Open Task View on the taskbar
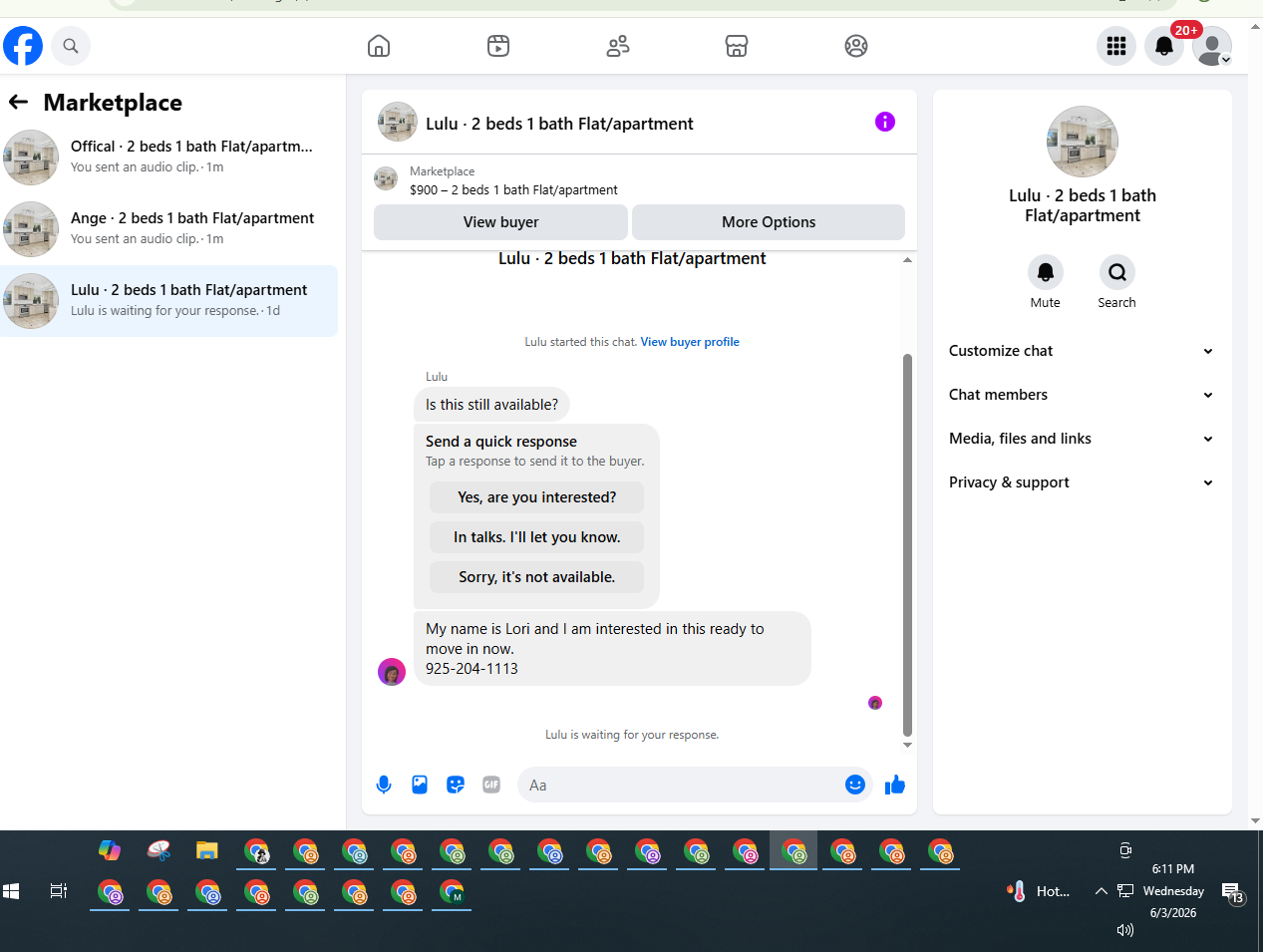 pos(59,891)
